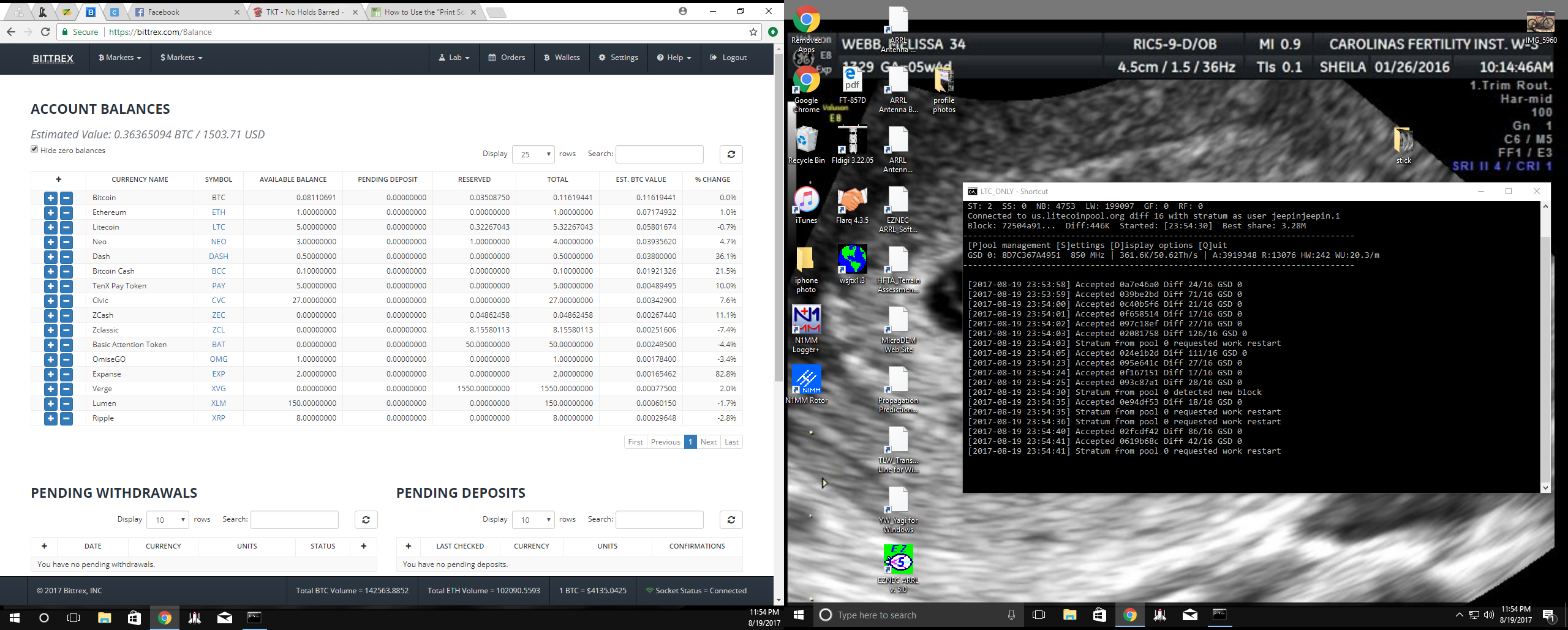The image size is (1568, 630).
Task: Expand the Help dropdown menu
Action: point(674,58)
